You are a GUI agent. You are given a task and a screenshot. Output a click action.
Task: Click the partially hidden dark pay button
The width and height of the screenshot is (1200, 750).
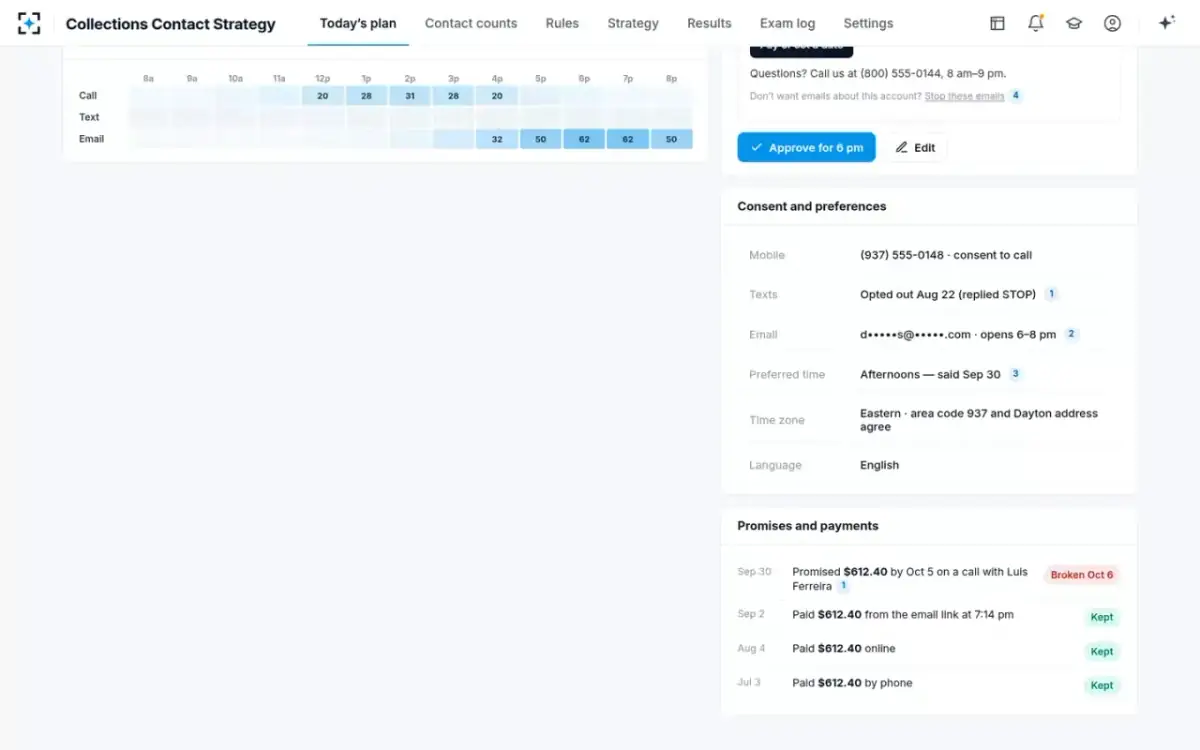tap(801, 49)
